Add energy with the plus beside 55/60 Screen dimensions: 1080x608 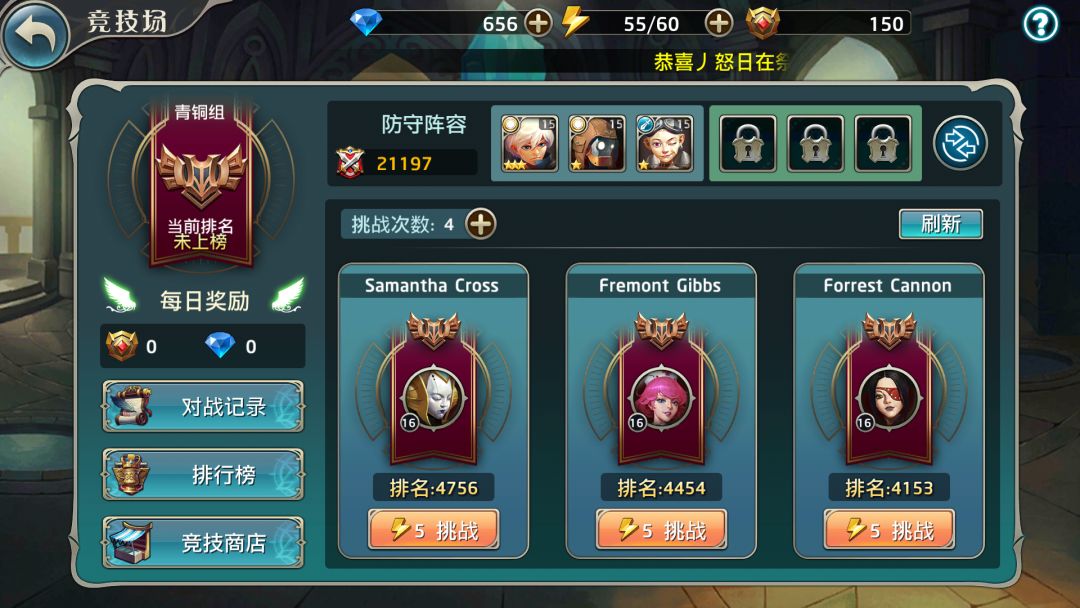pyautogui.click(x=718, y=23)
